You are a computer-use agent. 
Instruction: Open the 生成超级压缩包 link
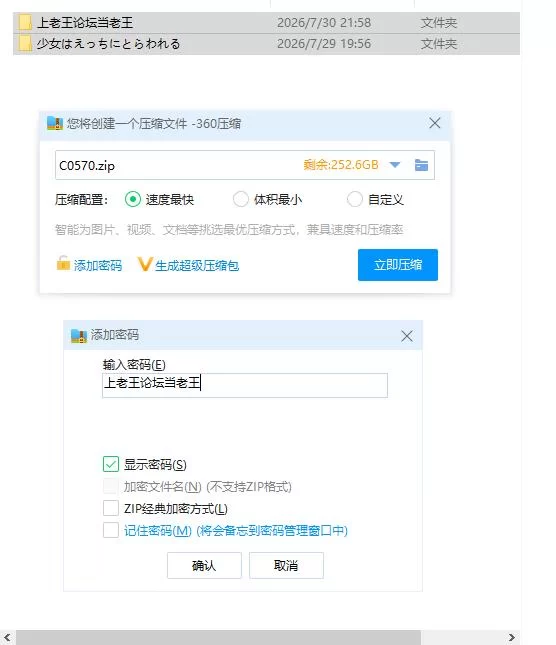[197, 266]
